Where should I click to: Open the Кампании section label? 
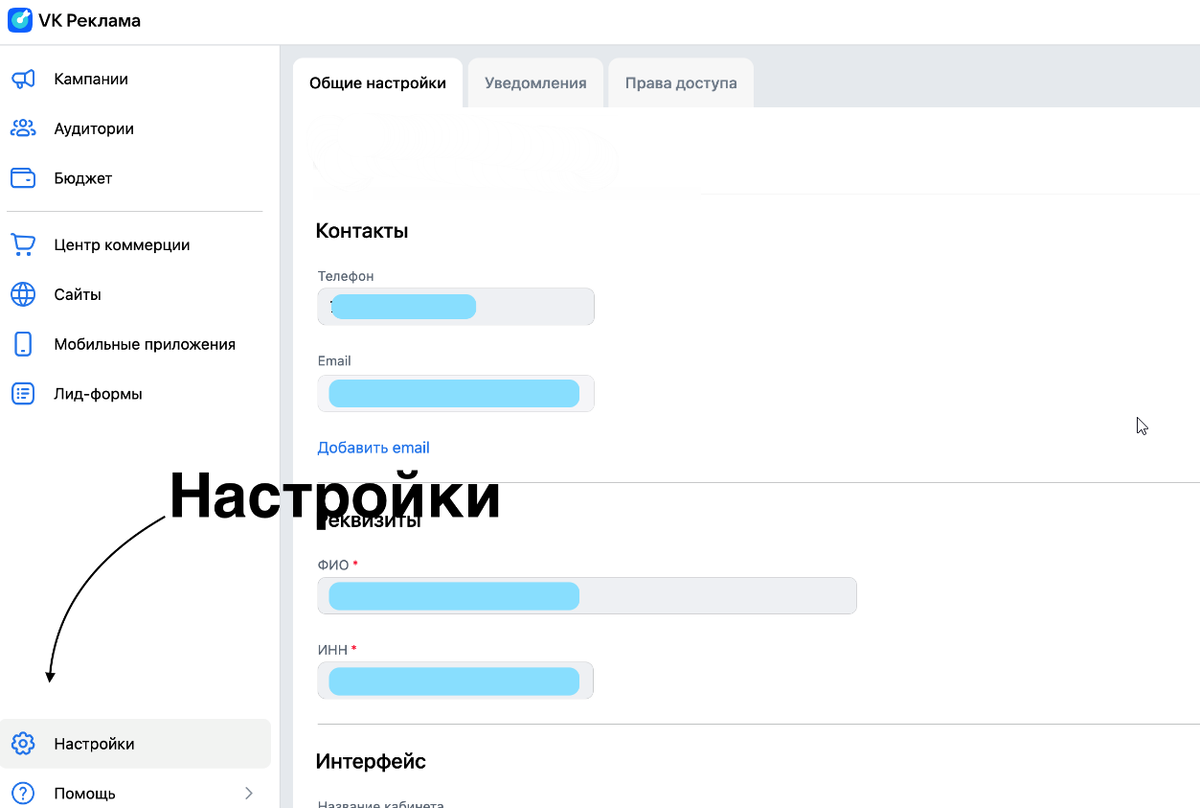click(x=91, y=79)
